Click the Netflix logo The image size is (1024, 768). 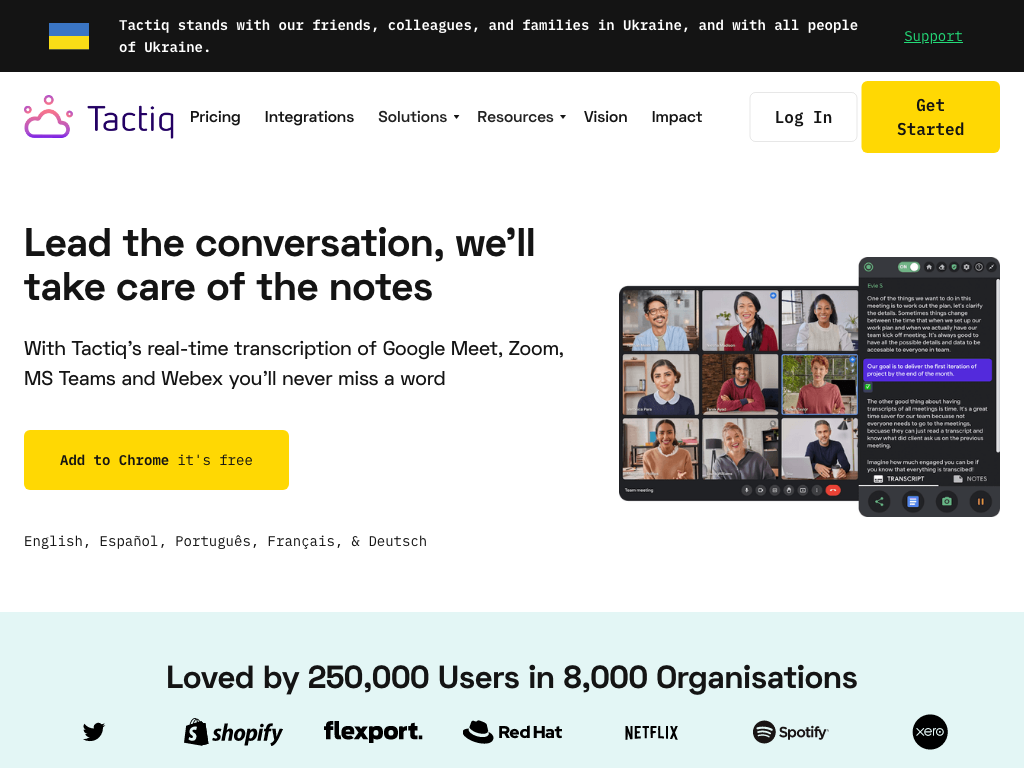point(651,733)
